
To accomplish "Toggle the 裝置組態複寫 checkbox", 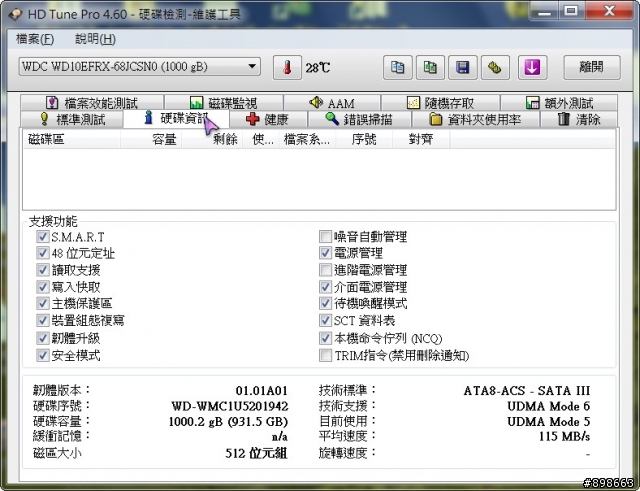I will 42,320.
